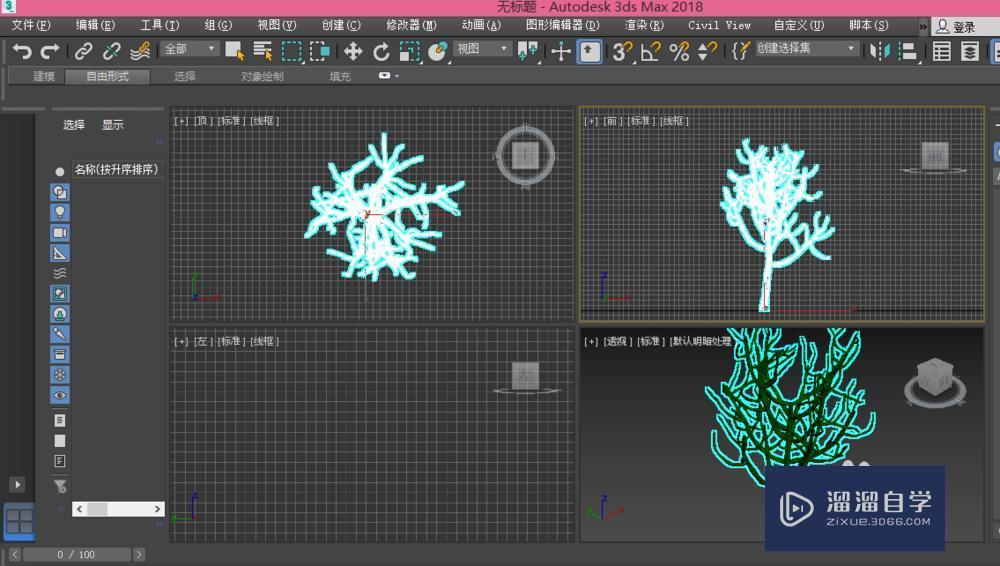Open Select by Name dialog
This screenshot has width=1000, height=566.
point(263,50)
